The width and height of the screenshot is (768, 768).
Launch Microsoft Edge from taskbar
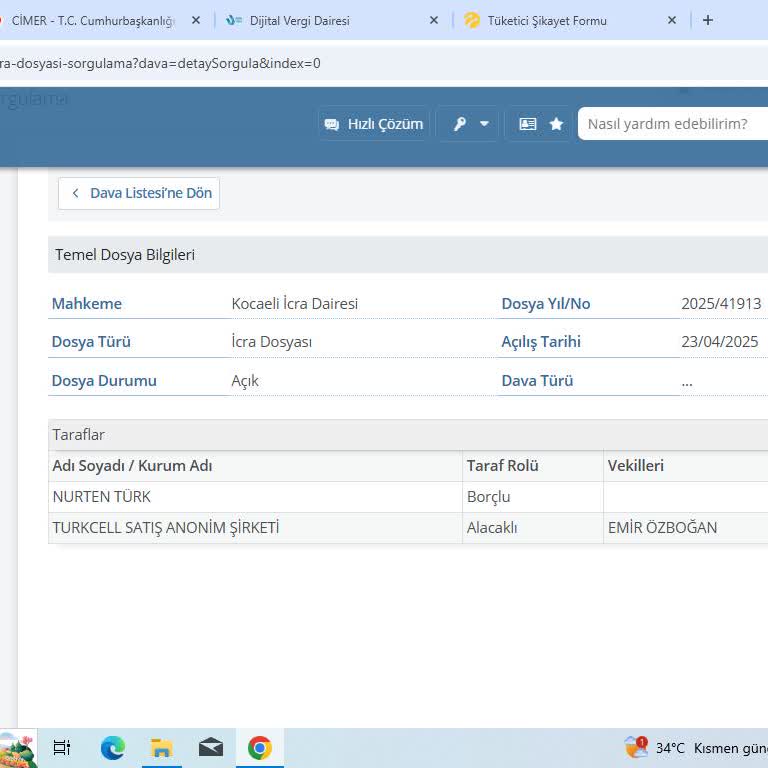113,748
